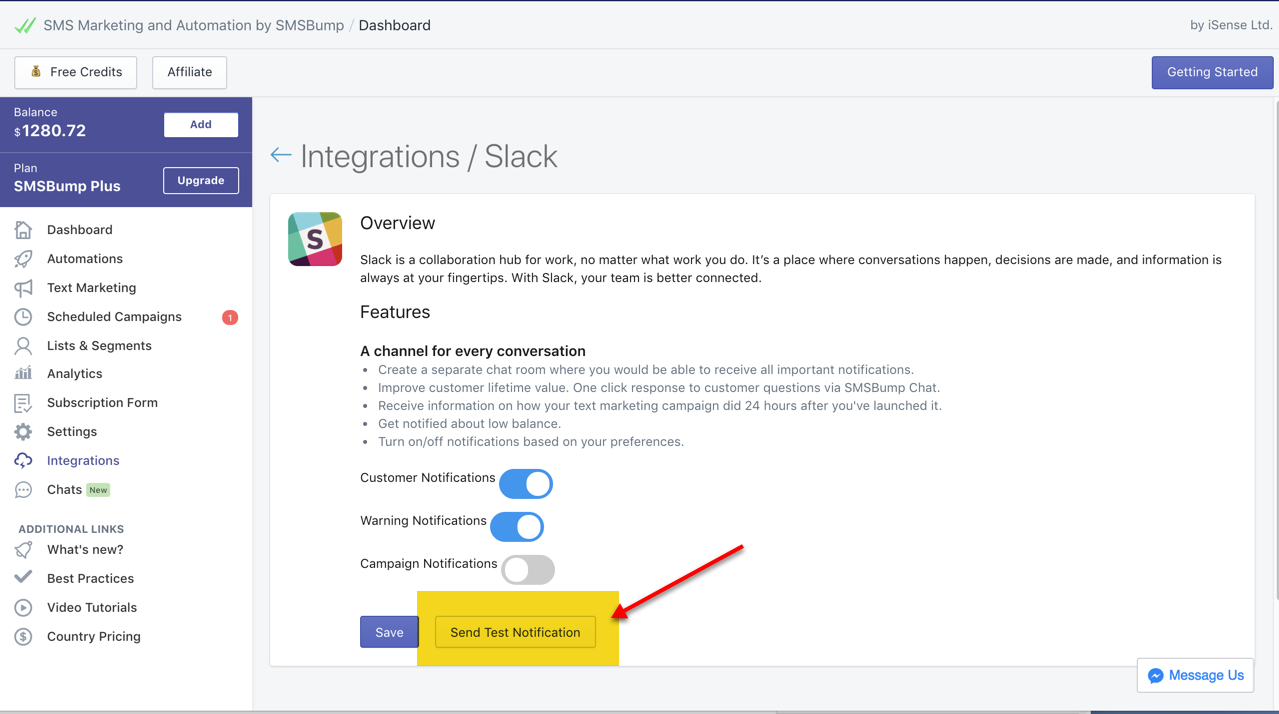Viewport: 1279px width, 714px height.
Task: Disable the Warning Notifications switch
Action: (517, 527)
